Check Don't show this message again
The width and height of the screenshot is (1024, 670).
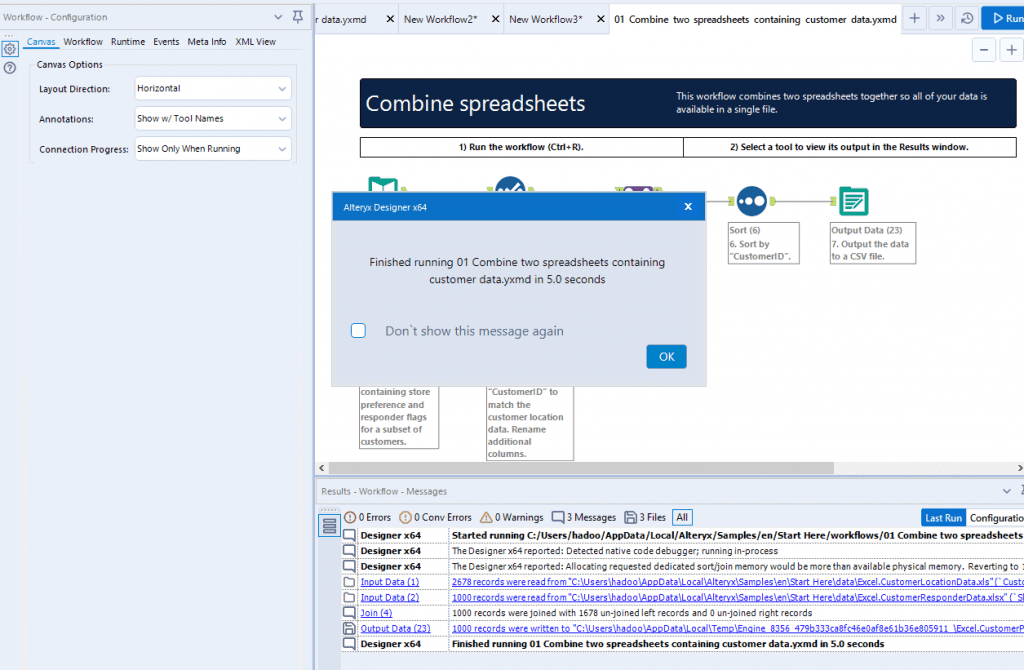pos(358,330)
